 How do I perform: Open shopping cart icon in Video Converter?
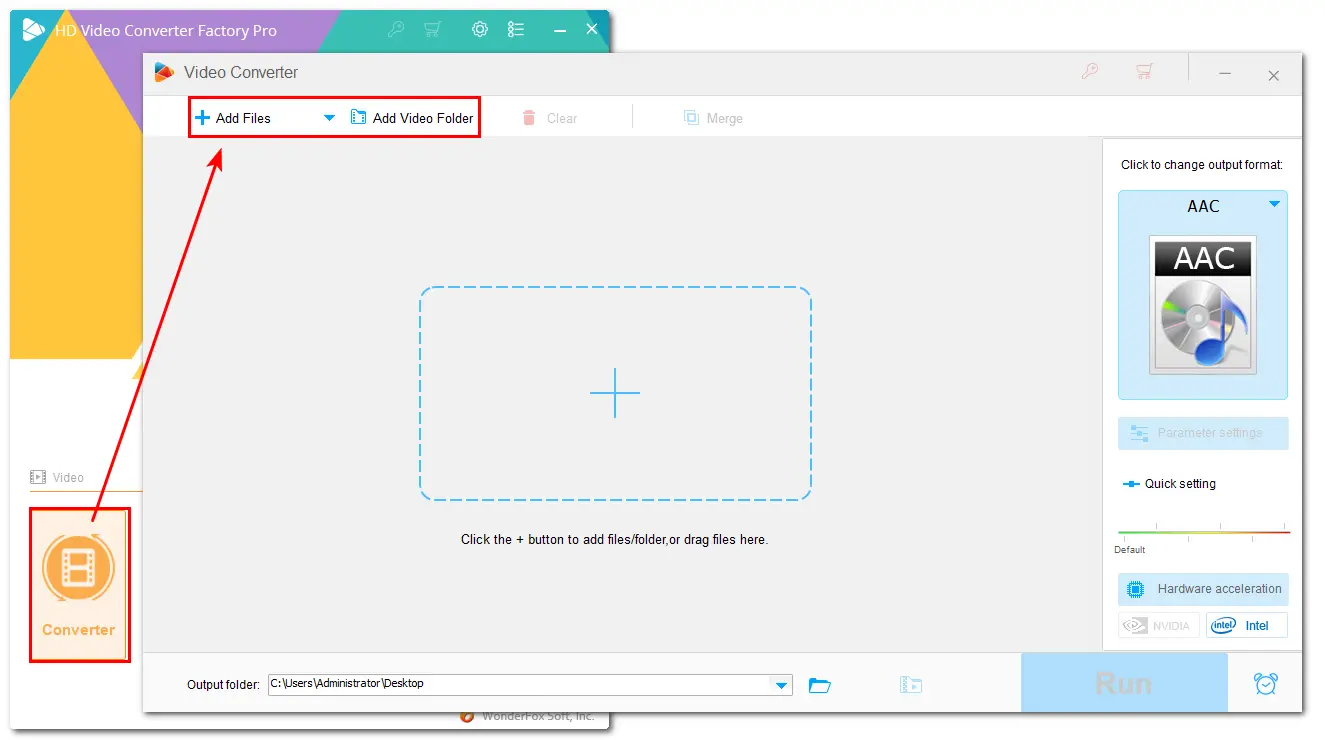[x=1144, y=72]
